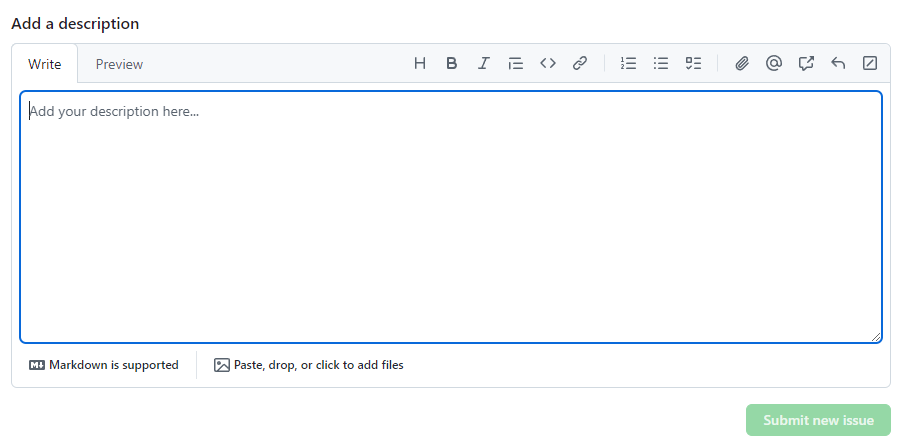897x446 pixels.
Task: Toggle bold formatting in the editor toolbar
Action: (452, 63)
